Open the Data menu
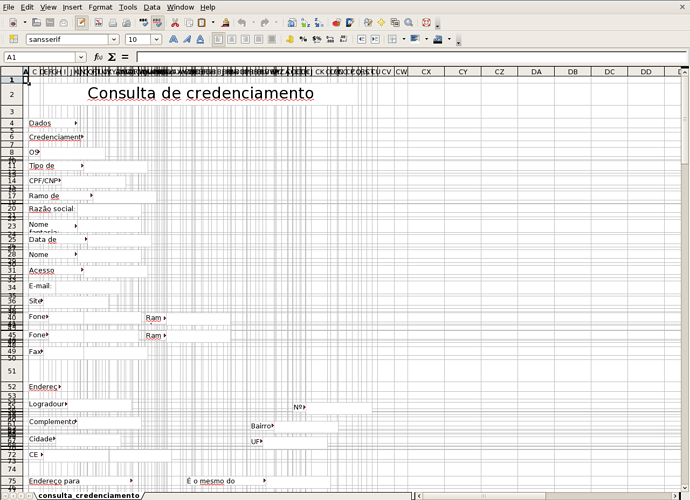The width and height of the screenshot is (690, 500). pos(152,7)
